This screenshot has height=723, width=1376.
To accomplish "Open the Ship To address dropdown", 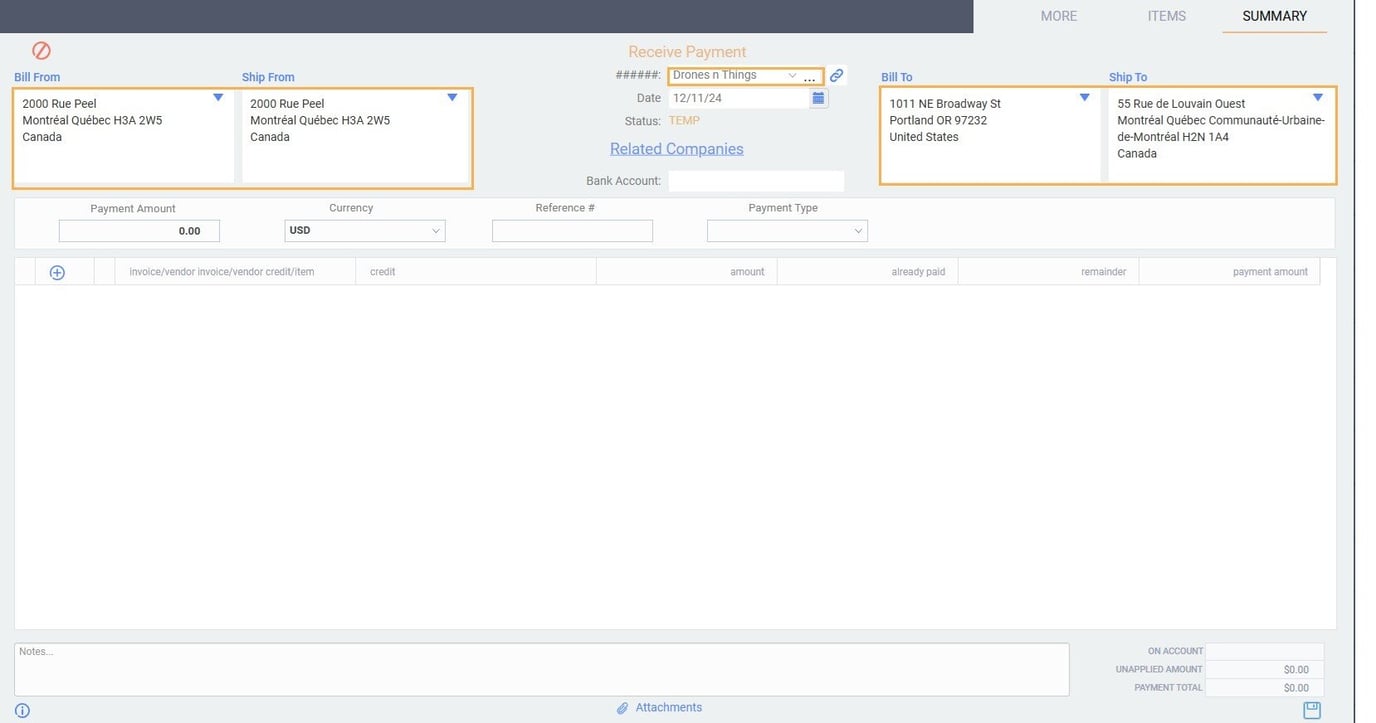I will [1318, 96].
